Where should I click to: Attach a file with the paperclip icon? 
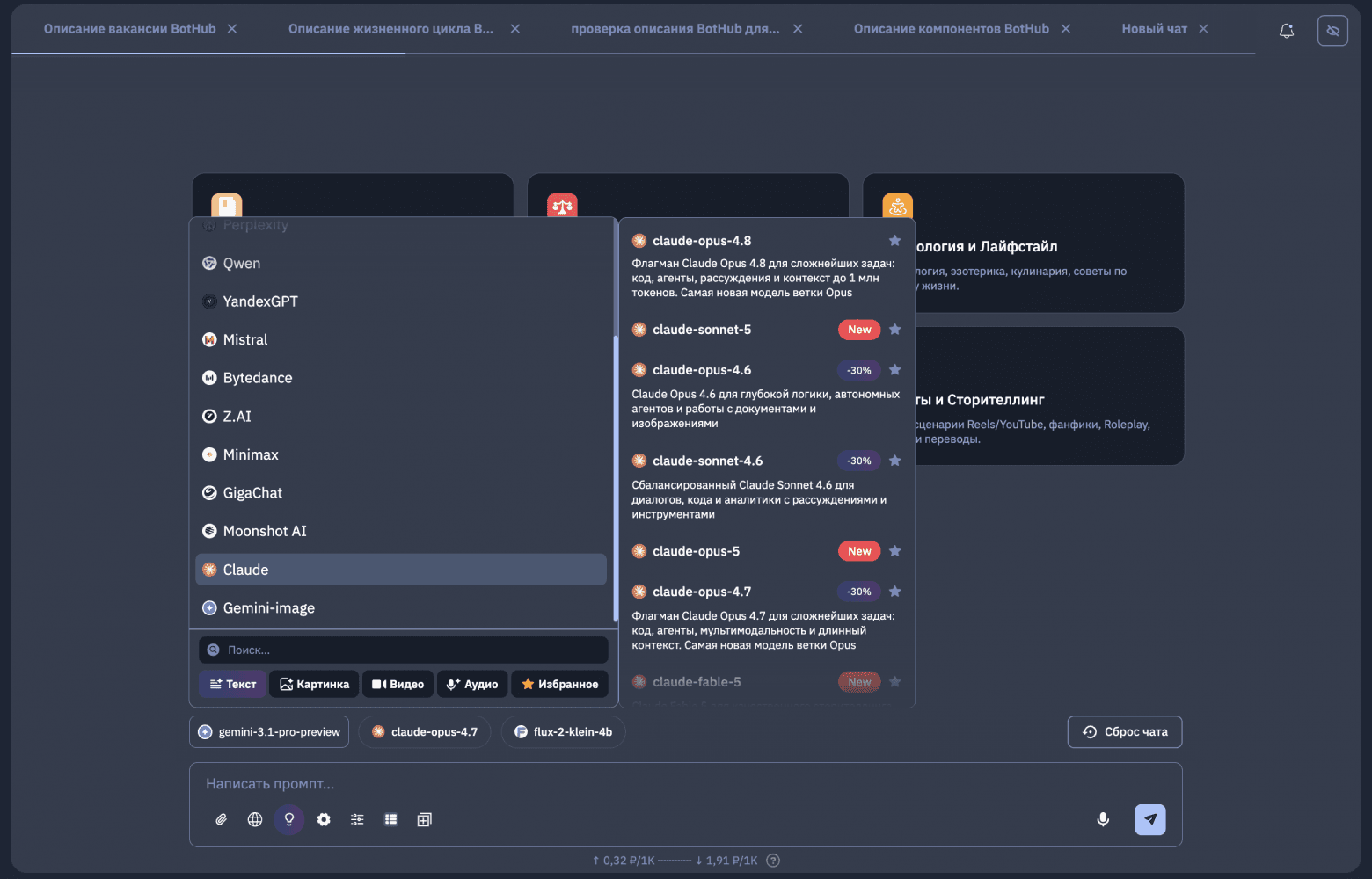(x=221, y=820)
